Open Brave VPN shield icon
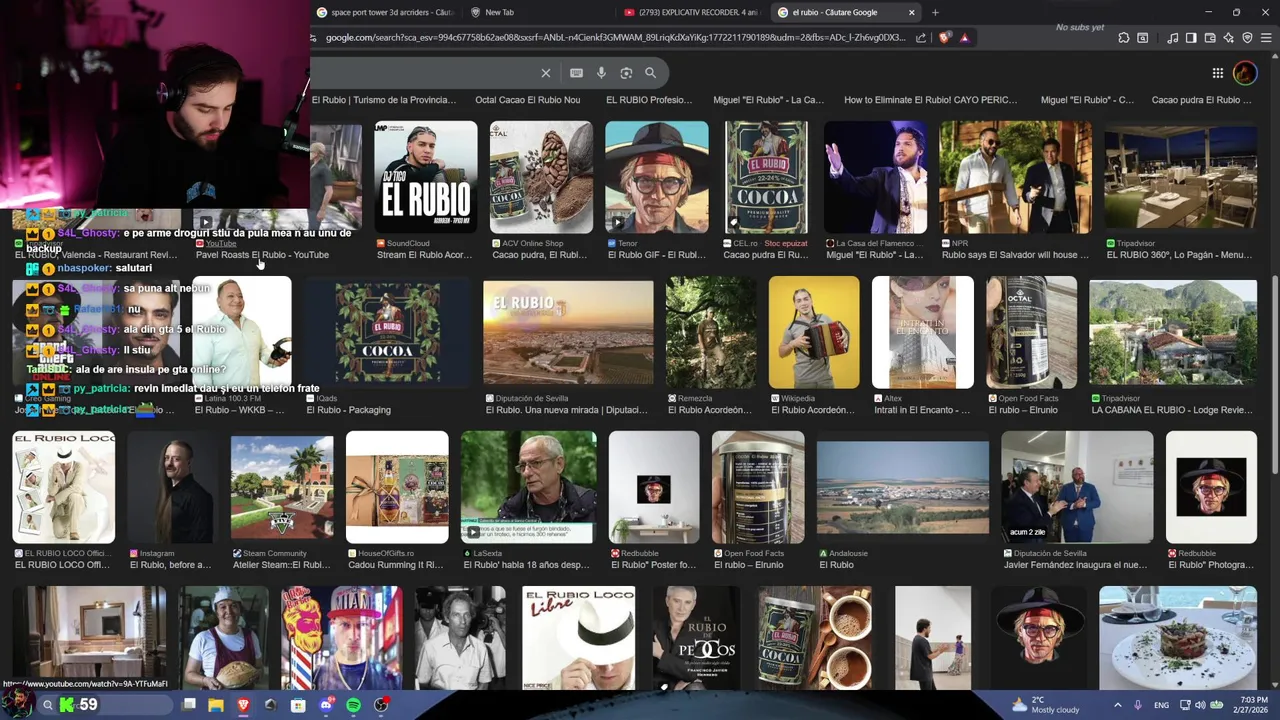 point(1247,38)
